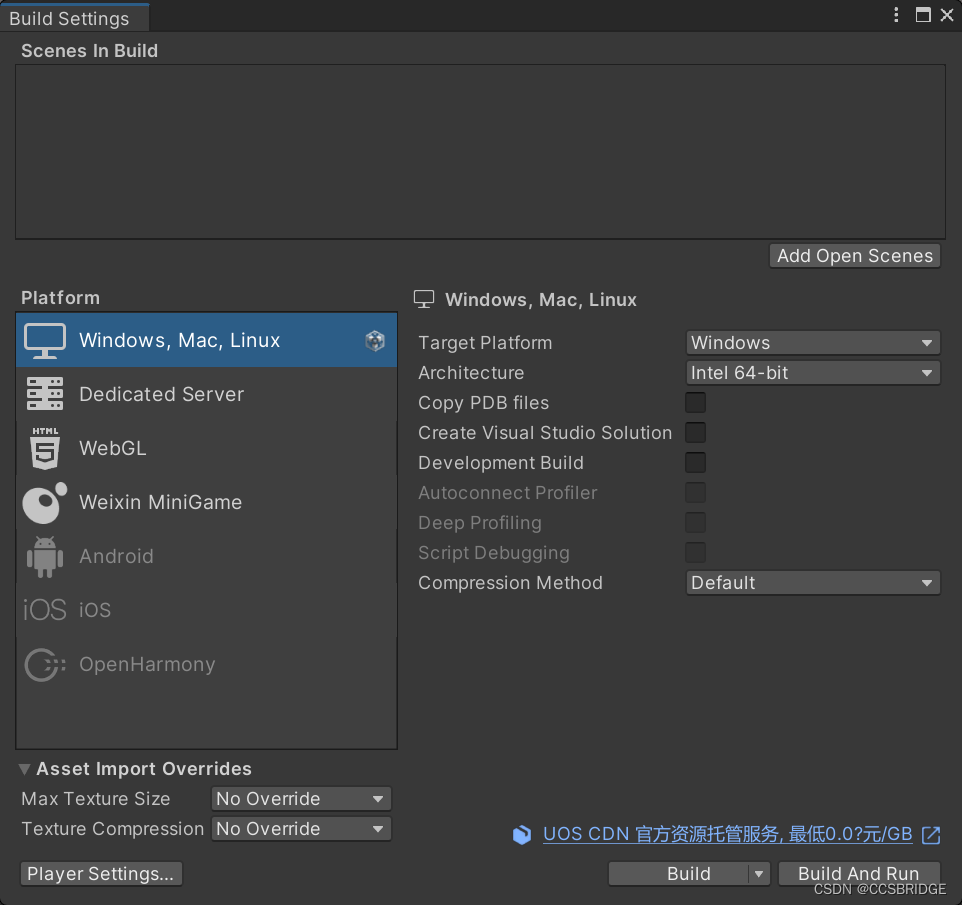Image resolution: width=962 pixels, height=905 pixels.
Task: Enable the Development Build checkbox
Action: [695, 463]
